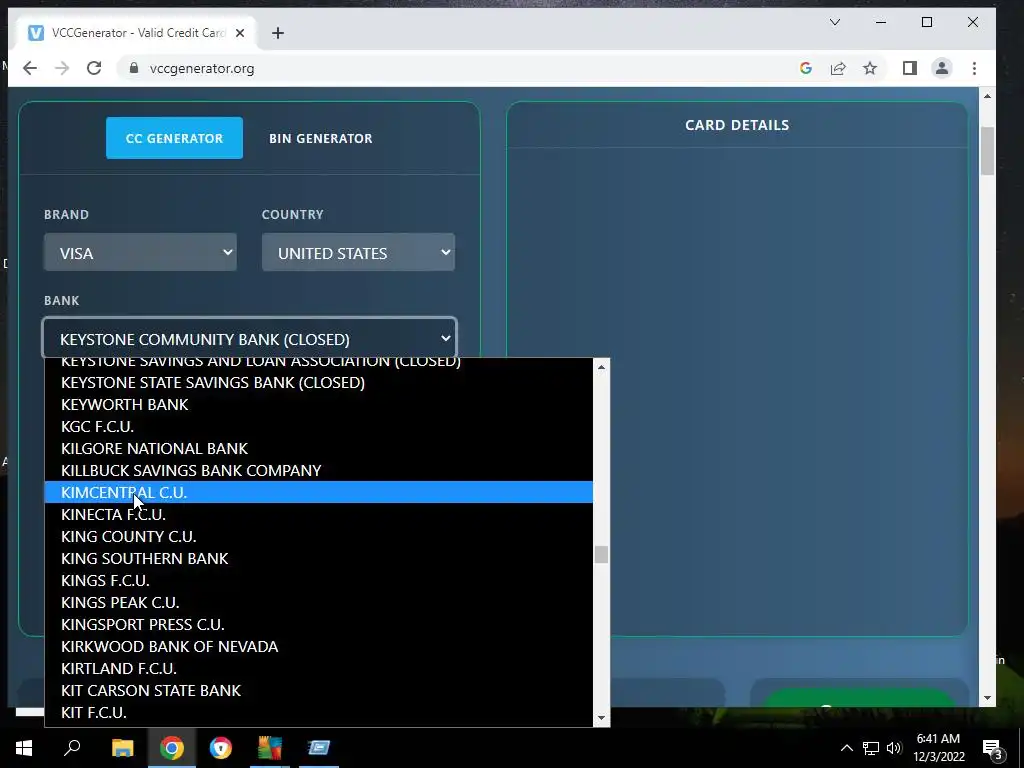The height and width of the screenshot is (768, 1024).
Task: Select KILLBUCK SAVINGS BANK COMPANY
Action: tap(319, 471)
